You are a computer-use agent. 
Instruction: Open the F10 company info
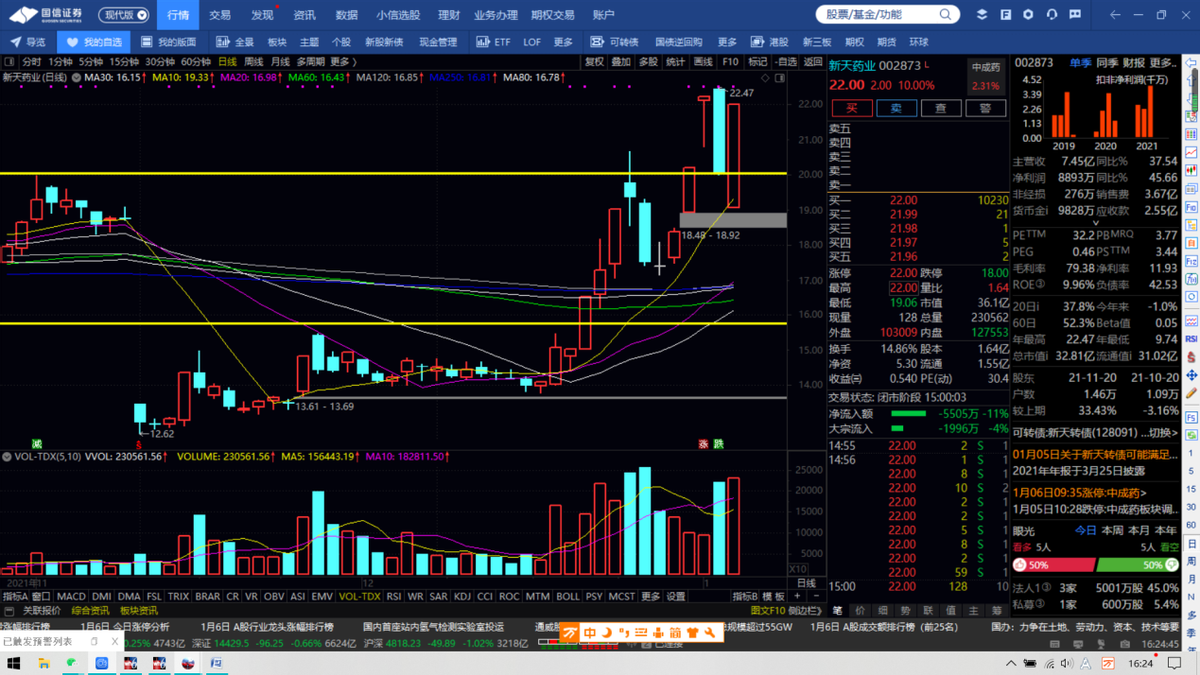click(730, 62)
